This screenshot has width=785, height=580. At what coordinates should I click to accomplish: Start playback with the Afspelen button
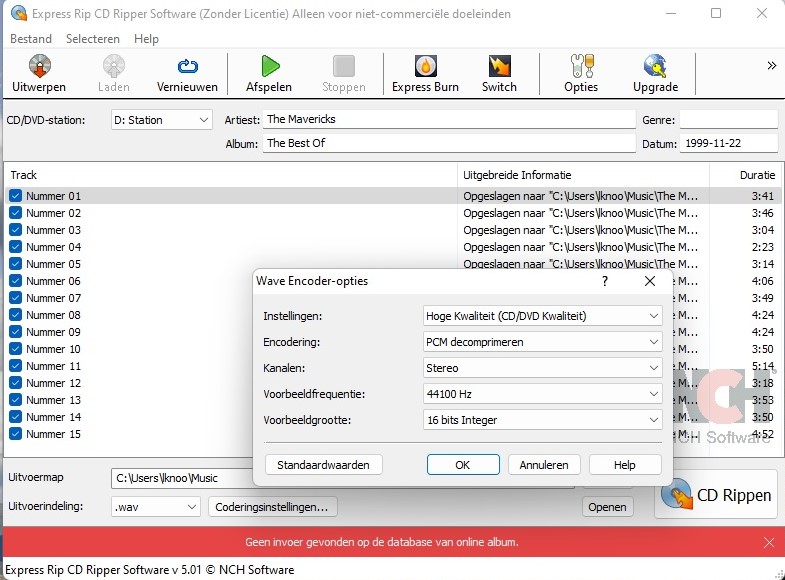tap(269, 74)
